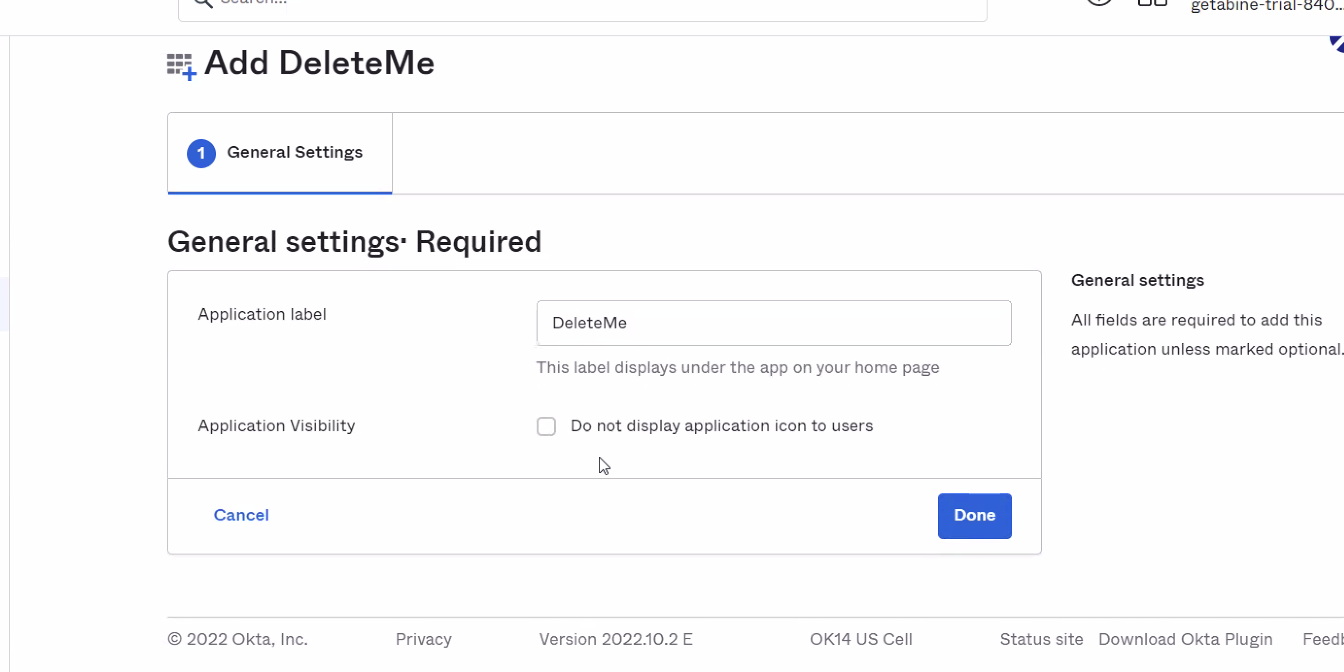Click the OK14 US Cell footer text
Screen dimensions: 1344x672
pyautogui.click(x=861, y=639)
